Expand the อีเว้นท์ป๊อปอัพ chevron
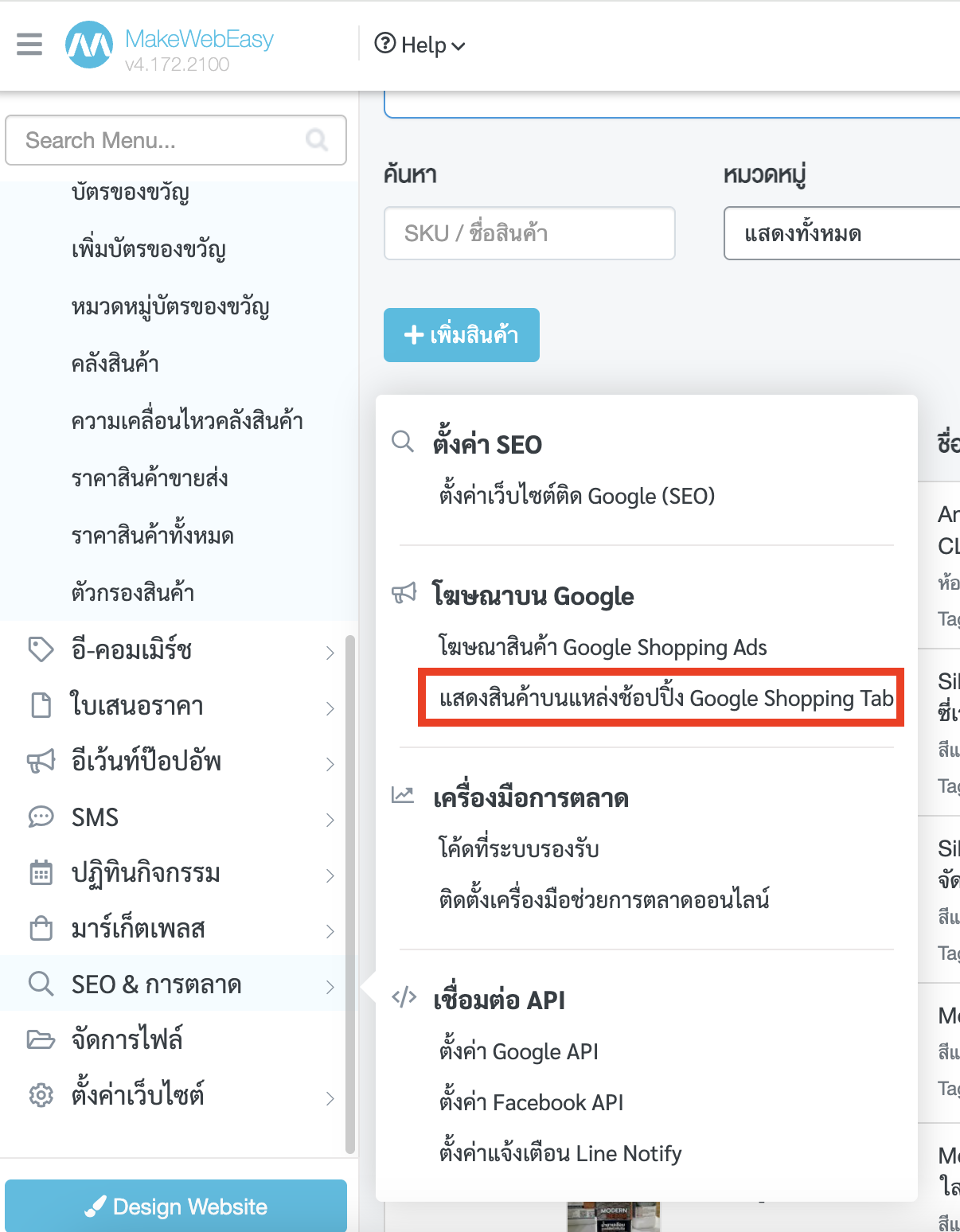 [x=330, y=764]
